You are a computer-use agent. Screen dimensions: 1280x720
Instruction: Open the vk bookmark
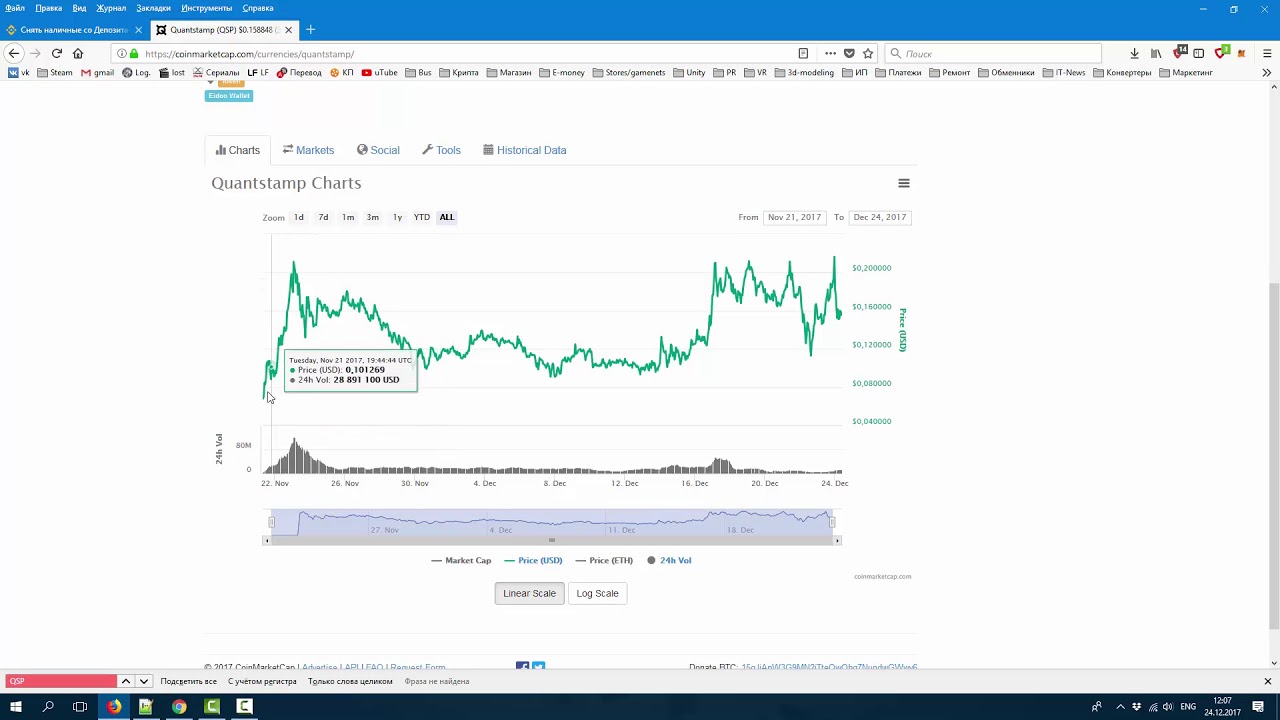(x=19, y=72)
